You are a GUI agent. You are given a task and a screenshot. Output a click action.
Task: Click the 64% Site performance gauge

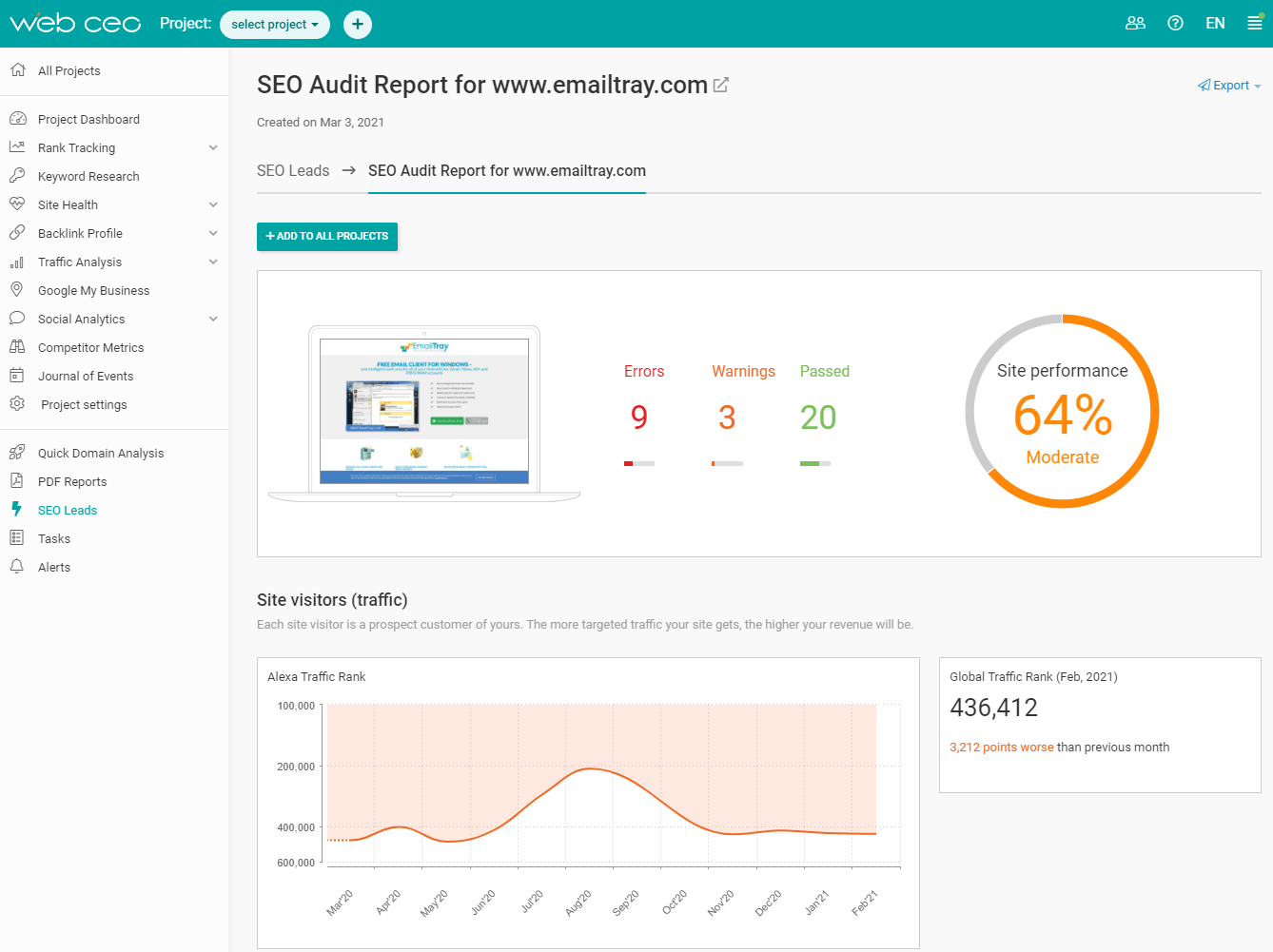pyautogui.click(x=1062, y=410)
